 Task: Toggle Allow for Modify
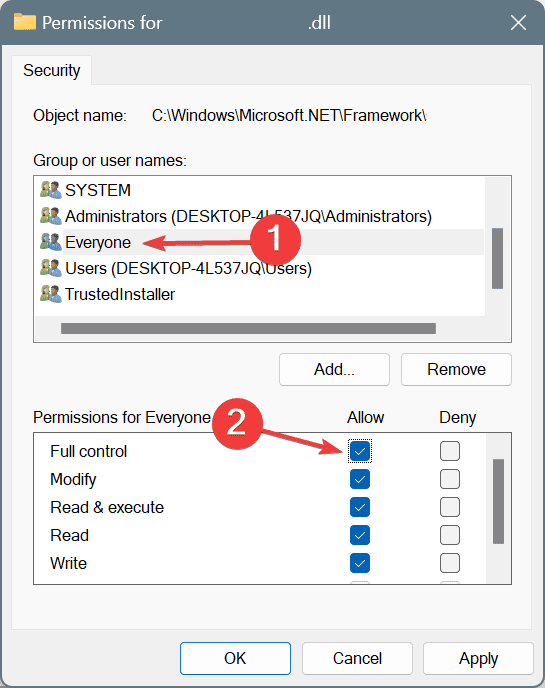[x=360, y=479]
